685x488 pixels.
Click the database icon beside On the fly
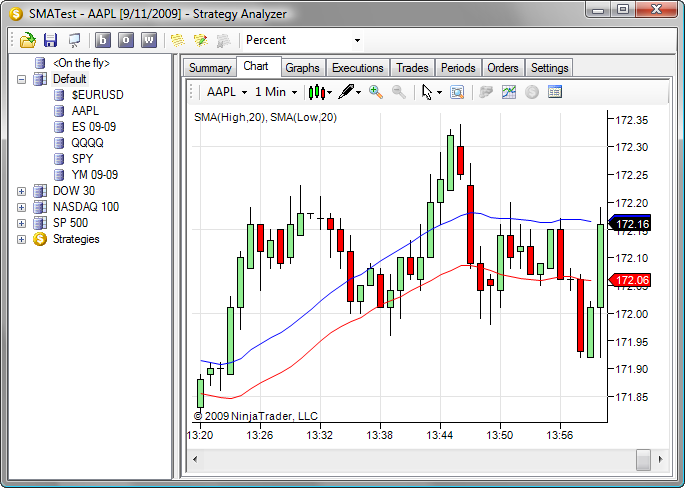coord(40,63)
